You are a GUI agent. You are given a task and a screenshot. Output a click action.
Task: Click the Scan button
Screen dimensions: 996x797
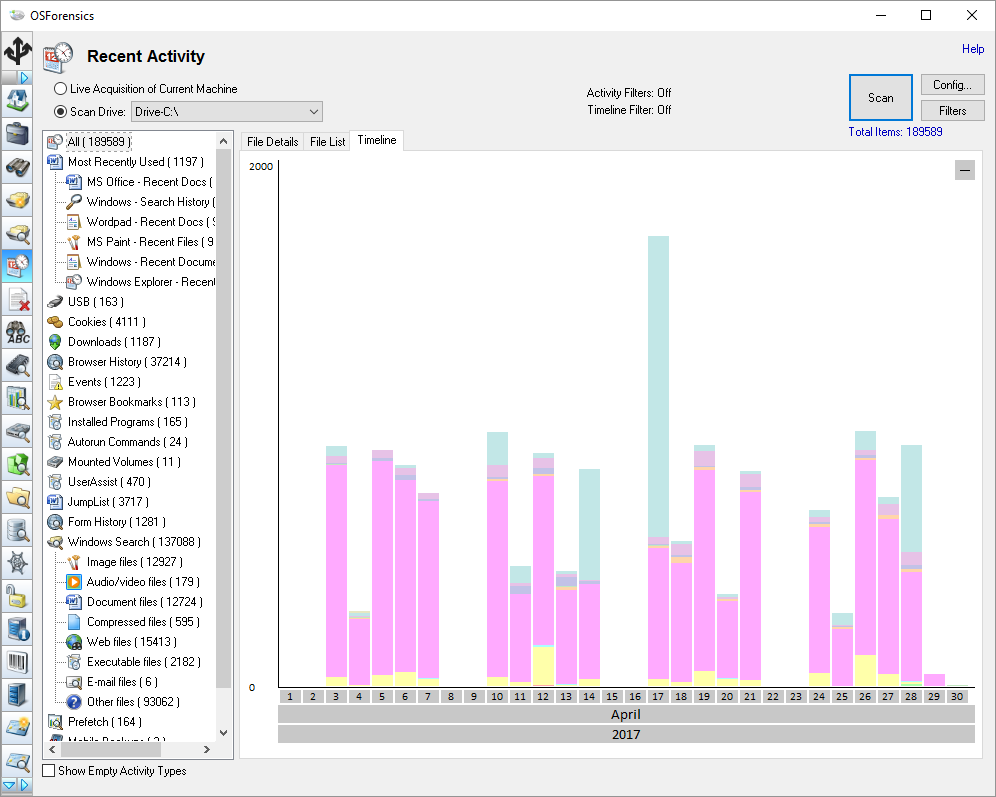[x=880, y=98]
